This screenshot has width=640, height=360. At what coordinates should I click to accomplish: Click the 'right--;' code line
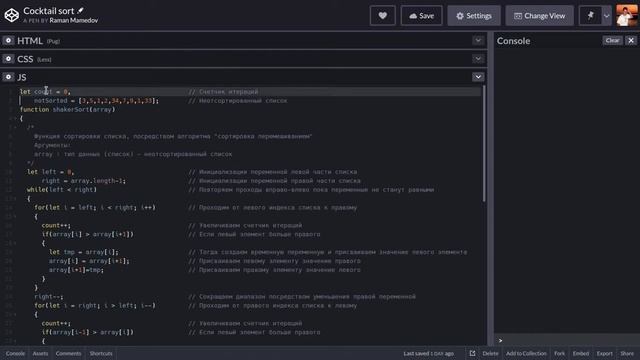coord(49,297)
